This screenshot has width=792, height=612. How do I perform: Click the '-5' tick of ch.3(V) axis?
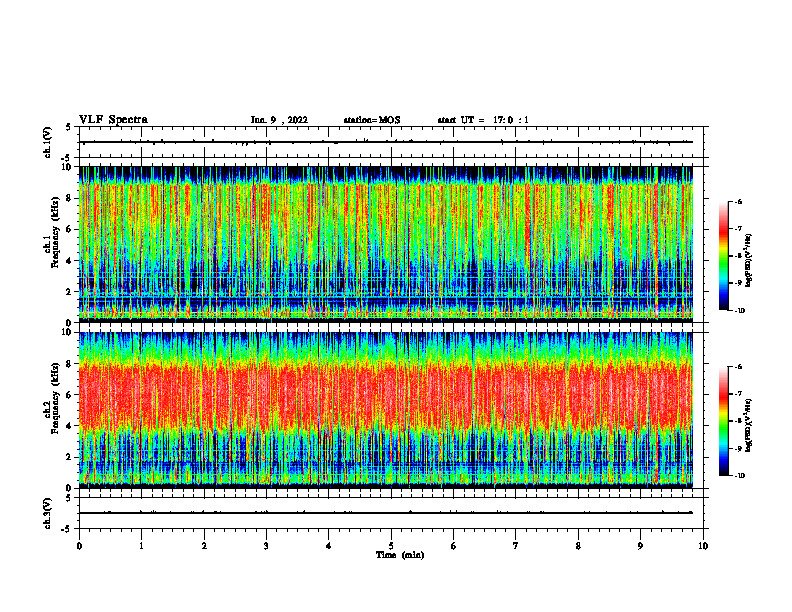(68, 529)
